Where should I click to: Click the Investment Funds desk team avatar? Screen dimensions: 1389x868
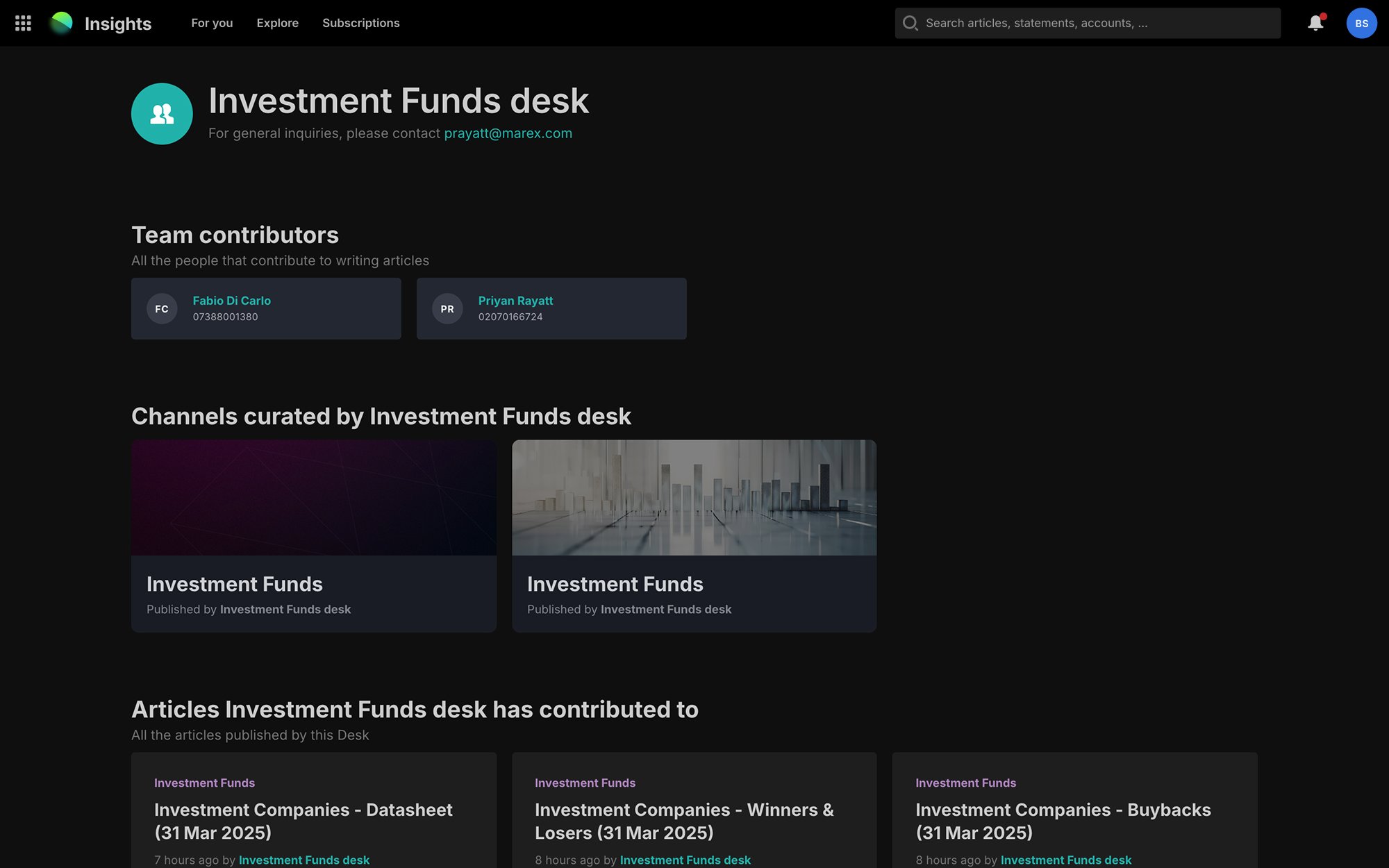pos(162,114)
